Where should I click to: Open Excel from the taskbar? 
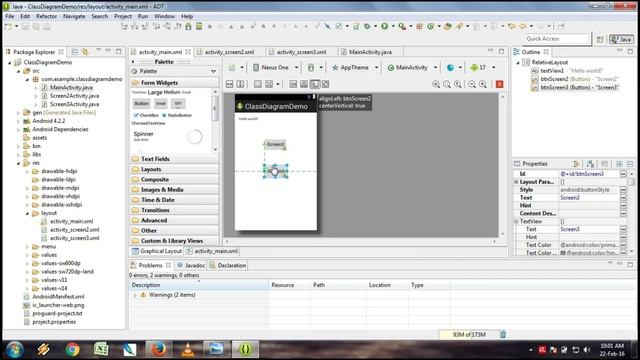coord(101,349)
